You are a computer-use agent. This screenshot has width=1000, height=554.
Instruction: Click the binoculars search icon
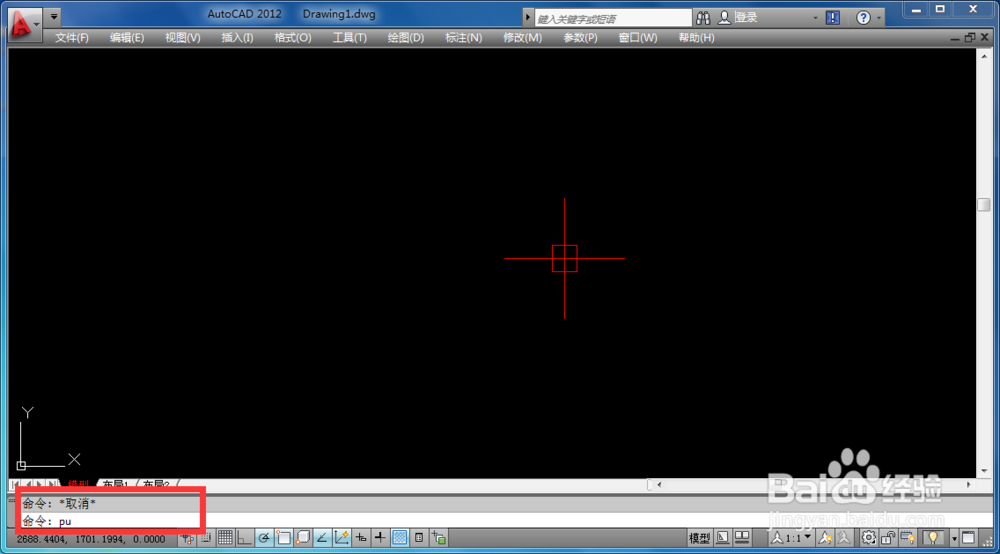tap(703, 18)
